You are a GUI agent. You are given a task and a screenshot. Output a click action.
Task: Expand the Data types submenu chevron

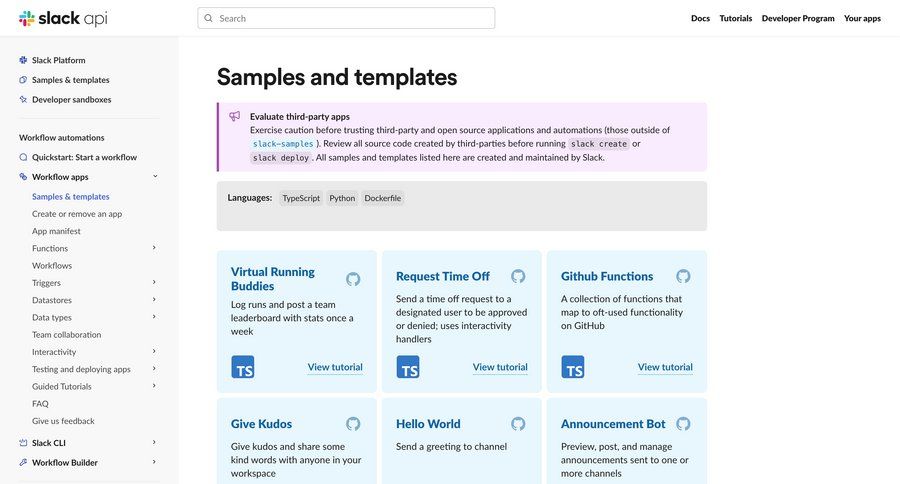[154, 317]
